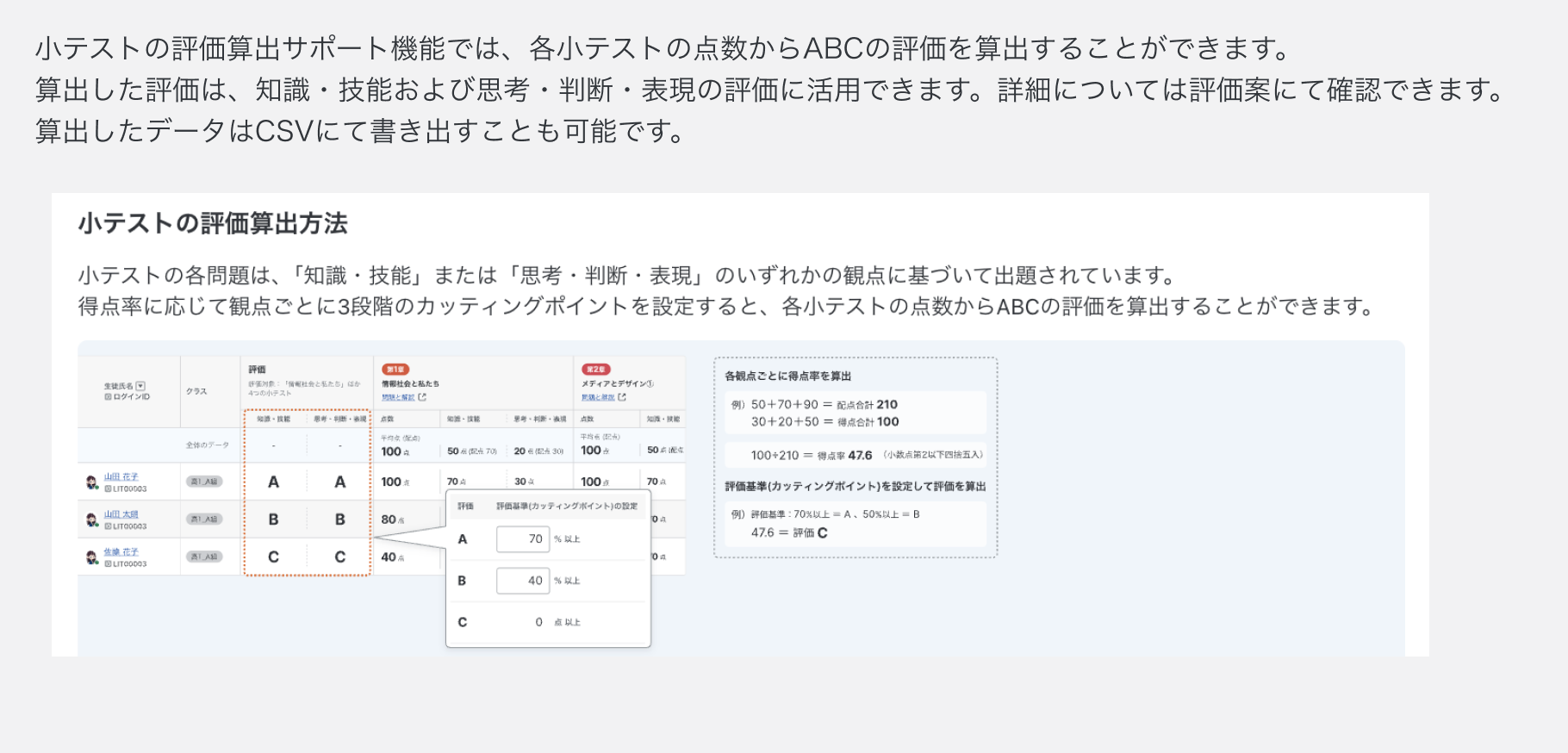This screenshot has height=753, width=1568.
Task: Click the 全体のデータ row label
Action: (208, 445)
